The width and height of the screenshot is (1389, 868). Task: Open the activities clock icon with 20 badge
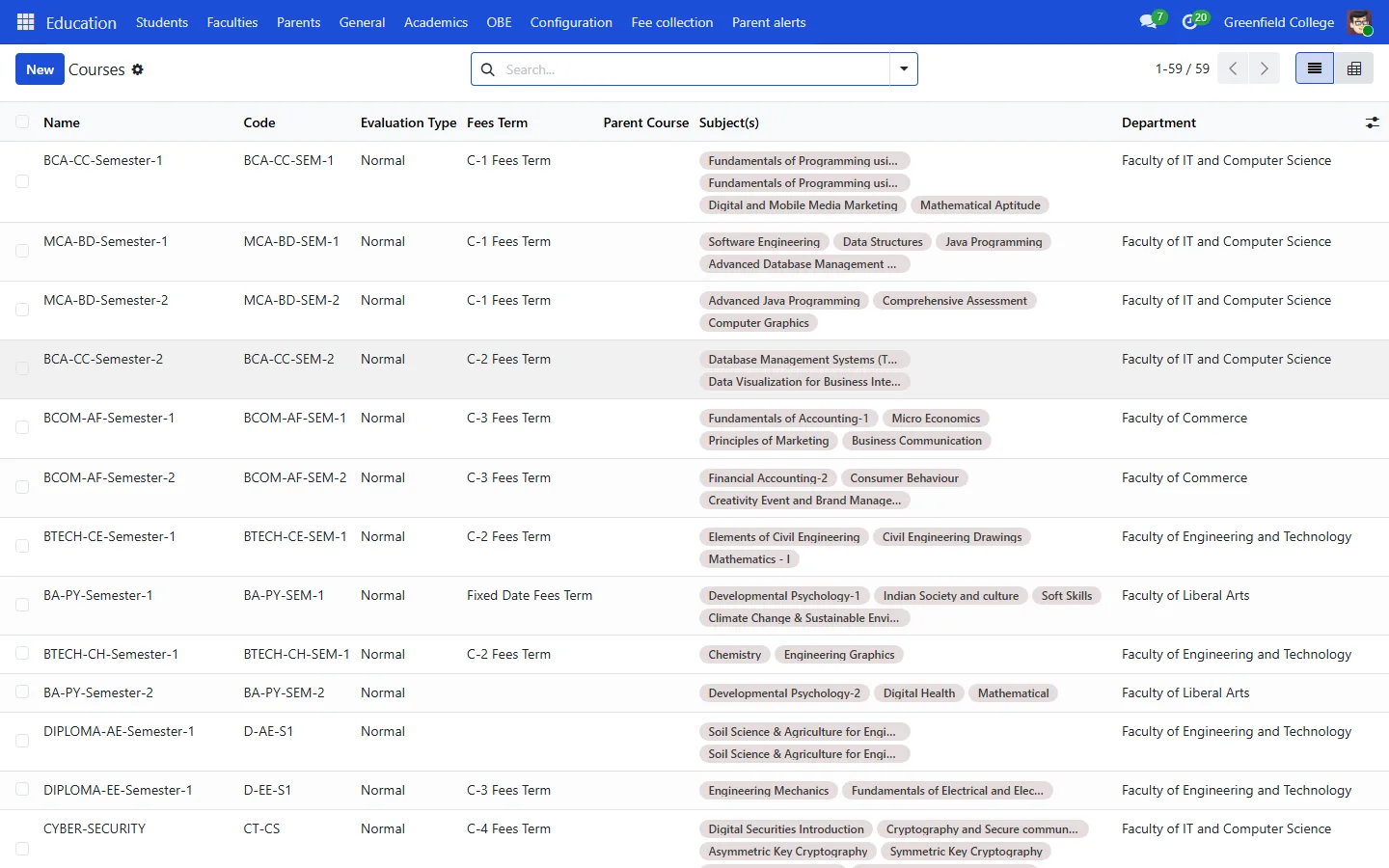pos(1190,22)
